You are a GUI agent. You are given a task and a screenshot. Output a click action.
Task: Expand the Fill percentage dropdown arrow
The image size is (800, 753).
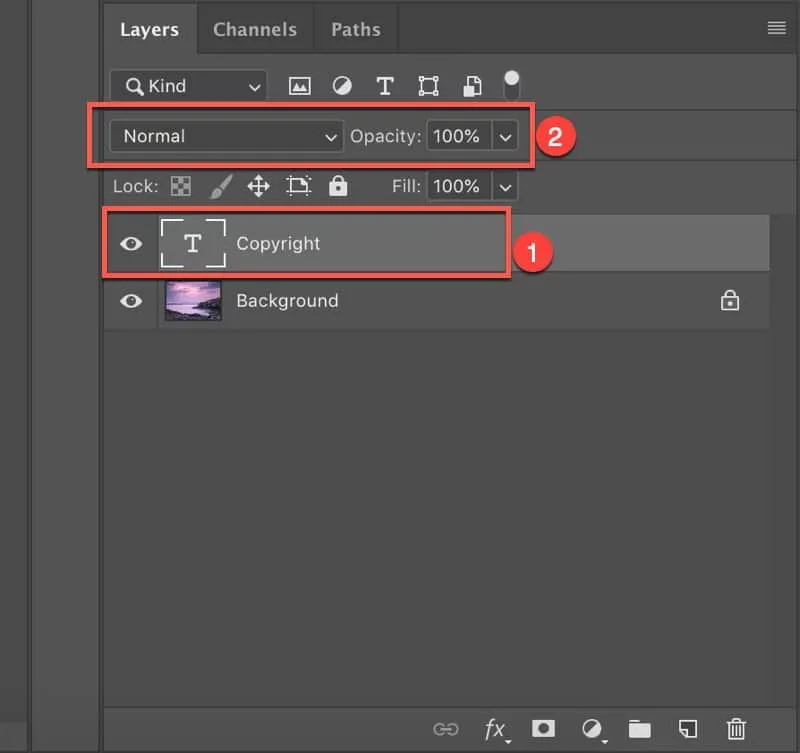click(x=505, y=186)
